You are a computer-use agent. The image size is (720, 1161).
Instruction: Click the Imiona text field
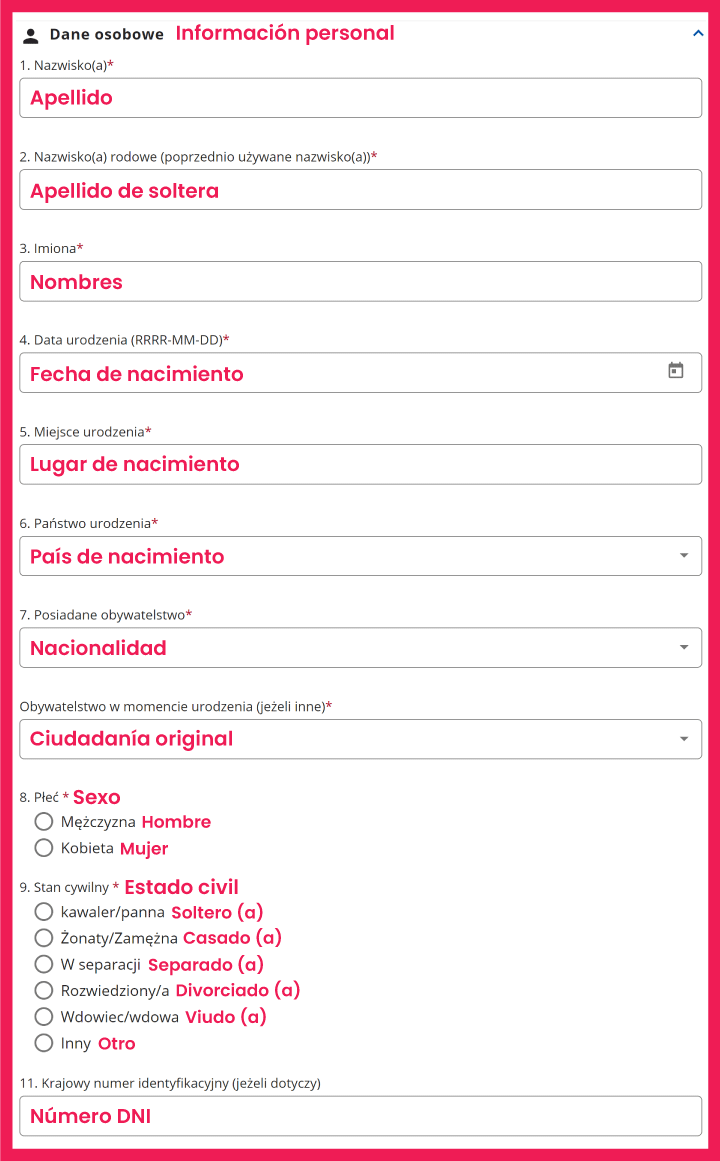pos(360,281)
